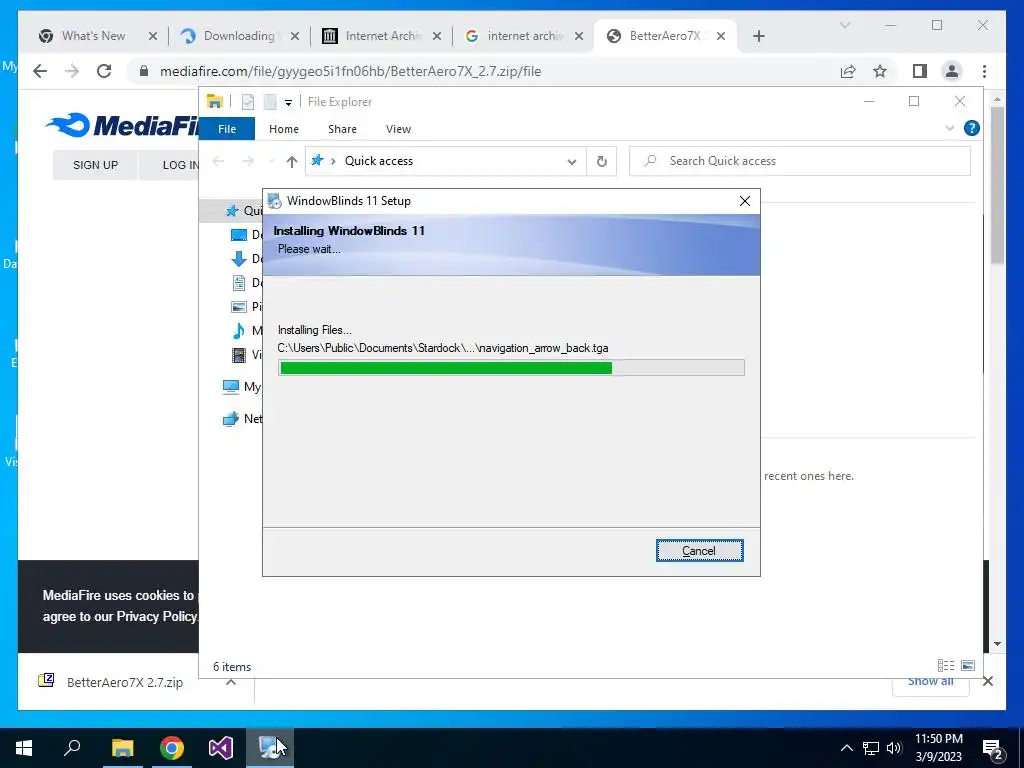
Task: Close the Chrome downloads bar
Action: click(x=987, y=682)
